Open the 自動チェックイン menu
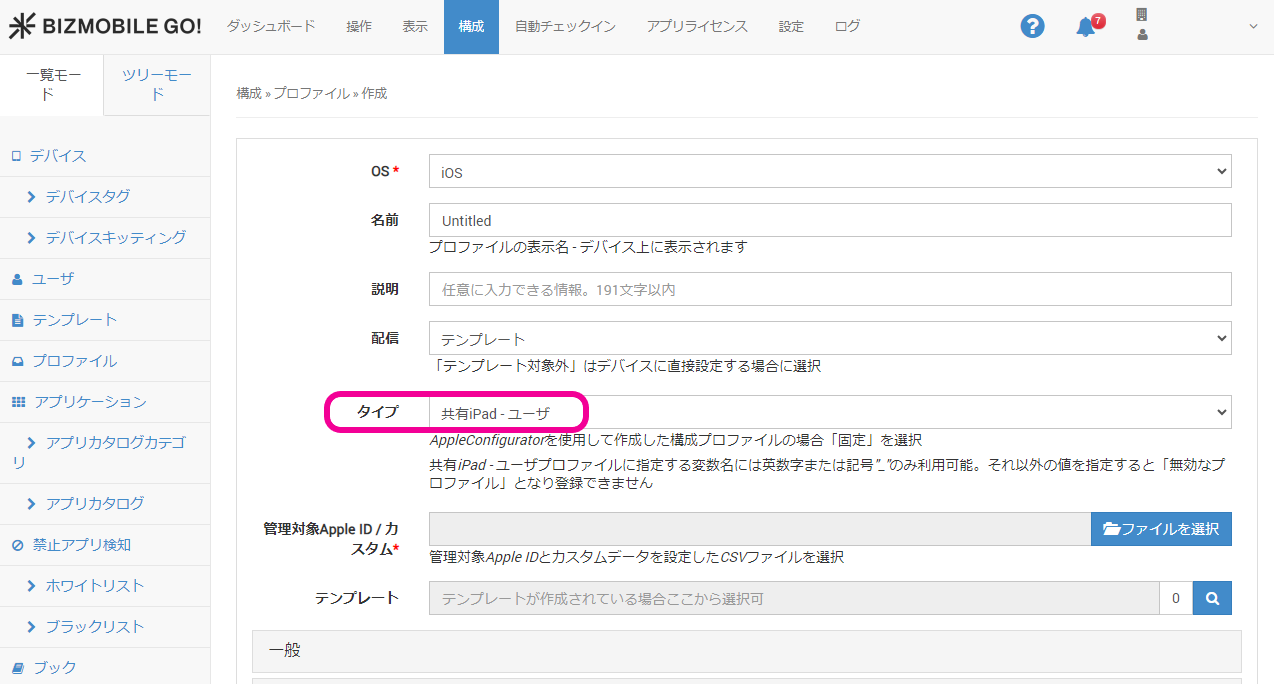Image resolution: width=1274 pixels, height=684 pixels. (x=565, y=27)
